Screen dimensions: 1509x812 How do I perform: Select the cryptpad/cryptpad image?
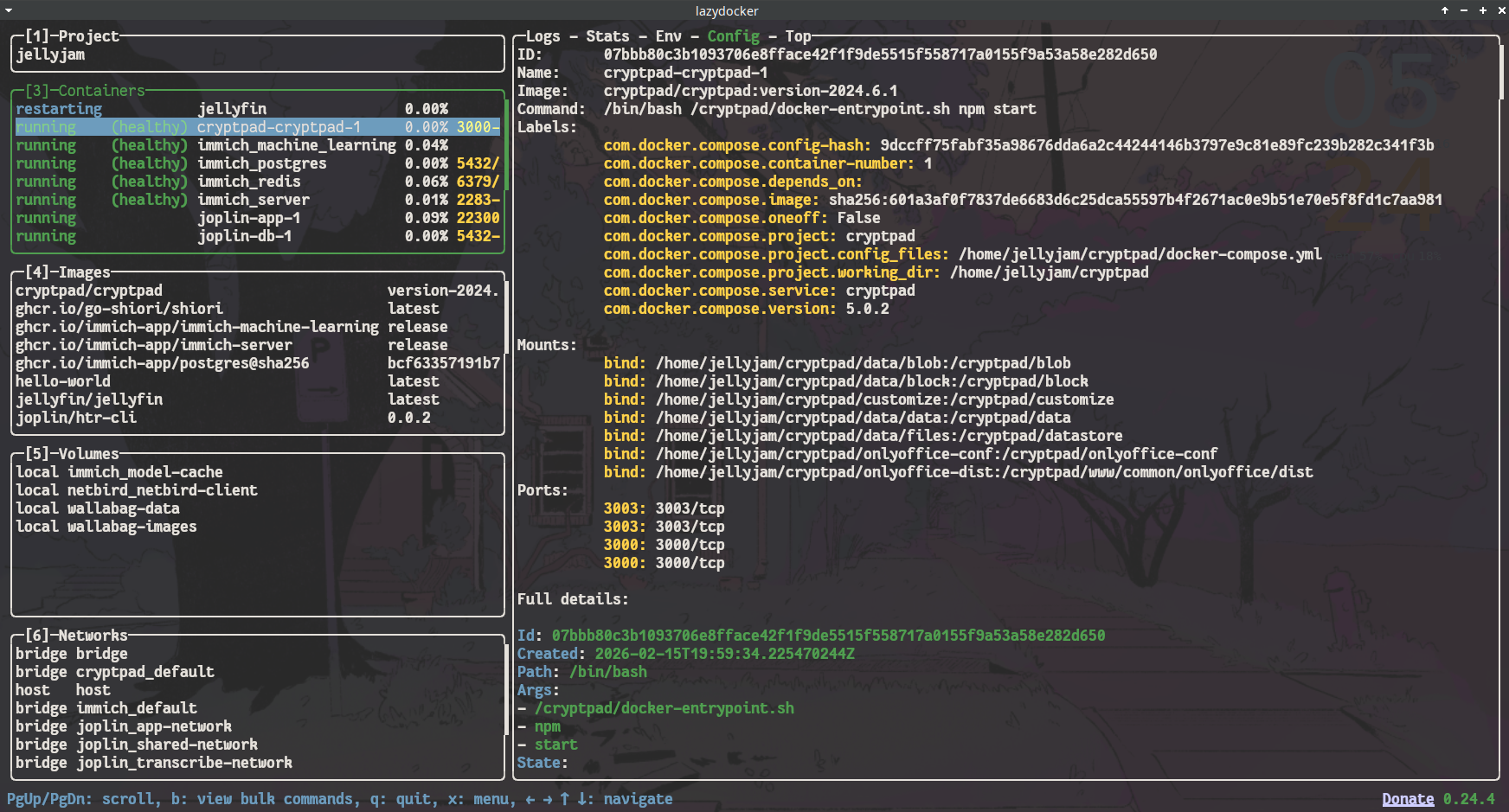click(258, 291)
